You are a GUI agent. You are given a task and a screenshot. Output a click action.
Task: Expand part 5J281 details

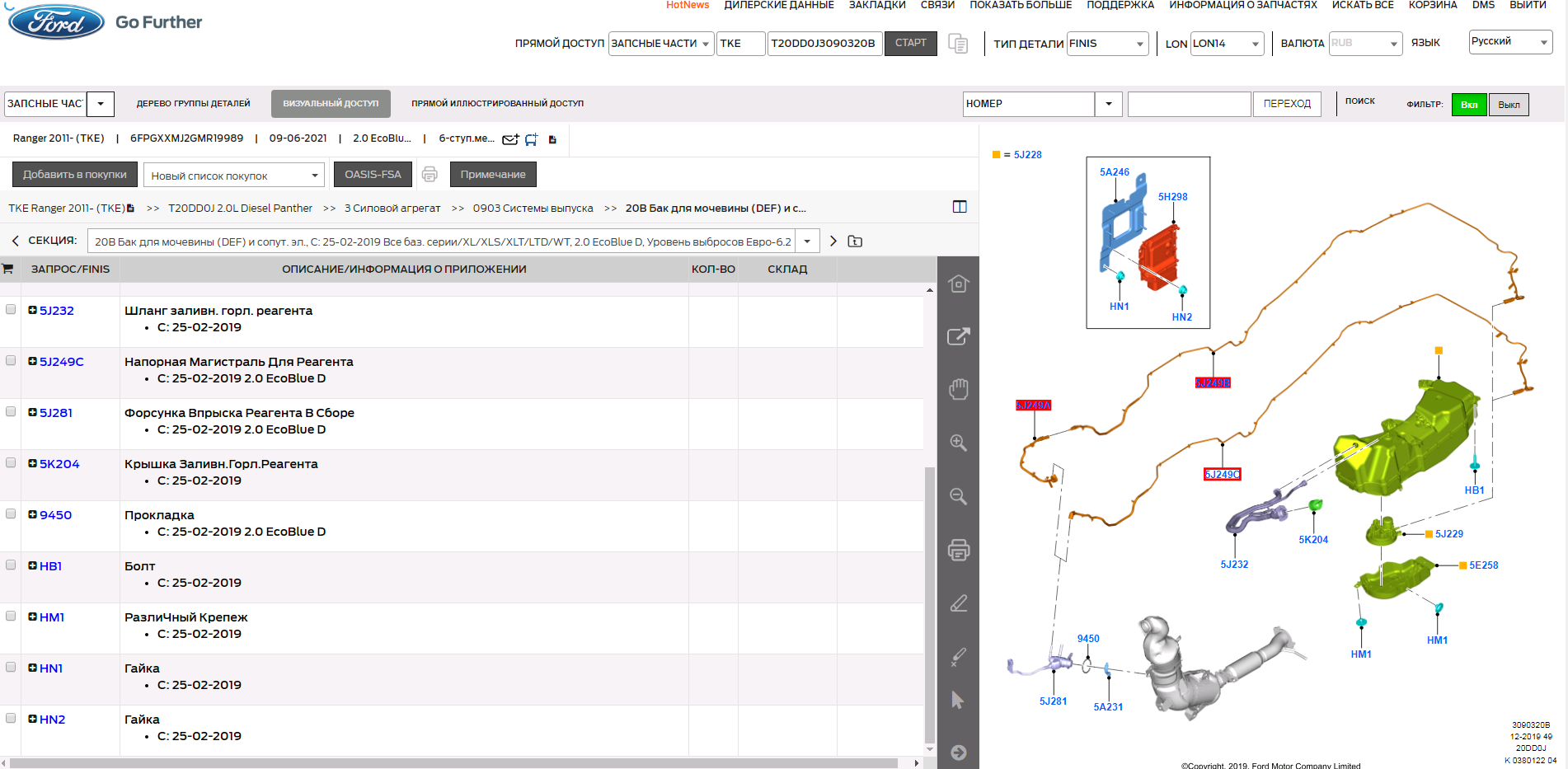(x=32, y=412)
